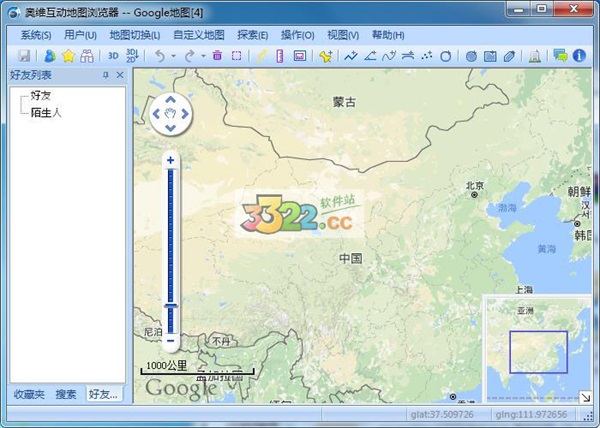
Task: Open the undo history dropdown arrow
Action: (x=174, y=56)
